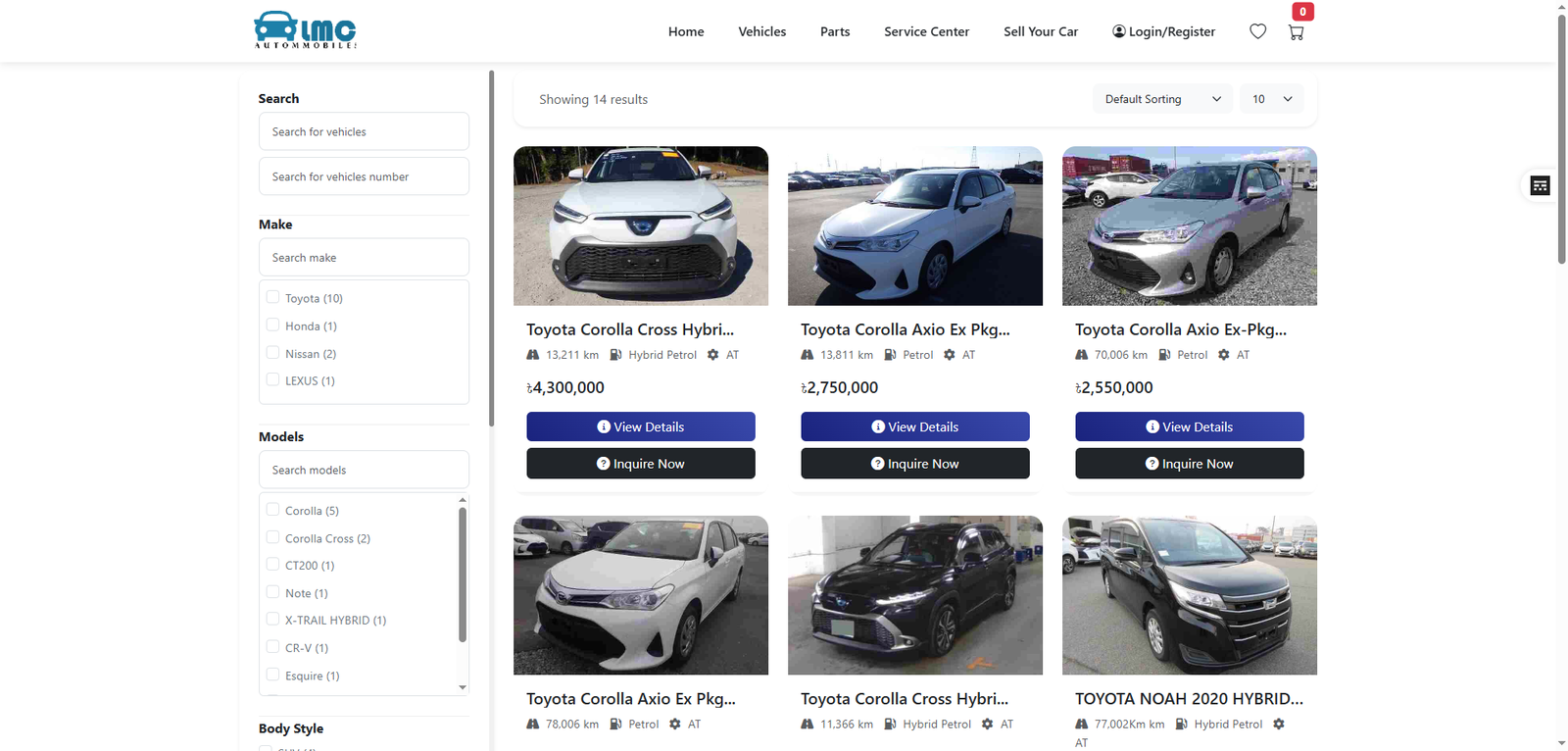Check the Corolla (5) model filter

[272, 510]
